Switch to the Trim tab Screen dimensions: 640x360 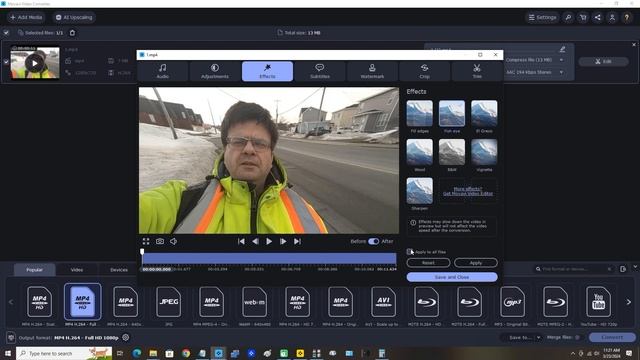pos(477,71)
